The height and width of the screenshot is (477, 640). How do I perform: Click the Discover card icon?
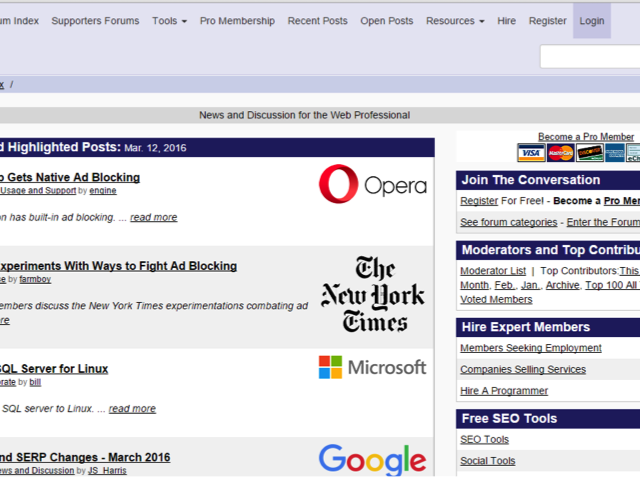(x=590, y=153)
